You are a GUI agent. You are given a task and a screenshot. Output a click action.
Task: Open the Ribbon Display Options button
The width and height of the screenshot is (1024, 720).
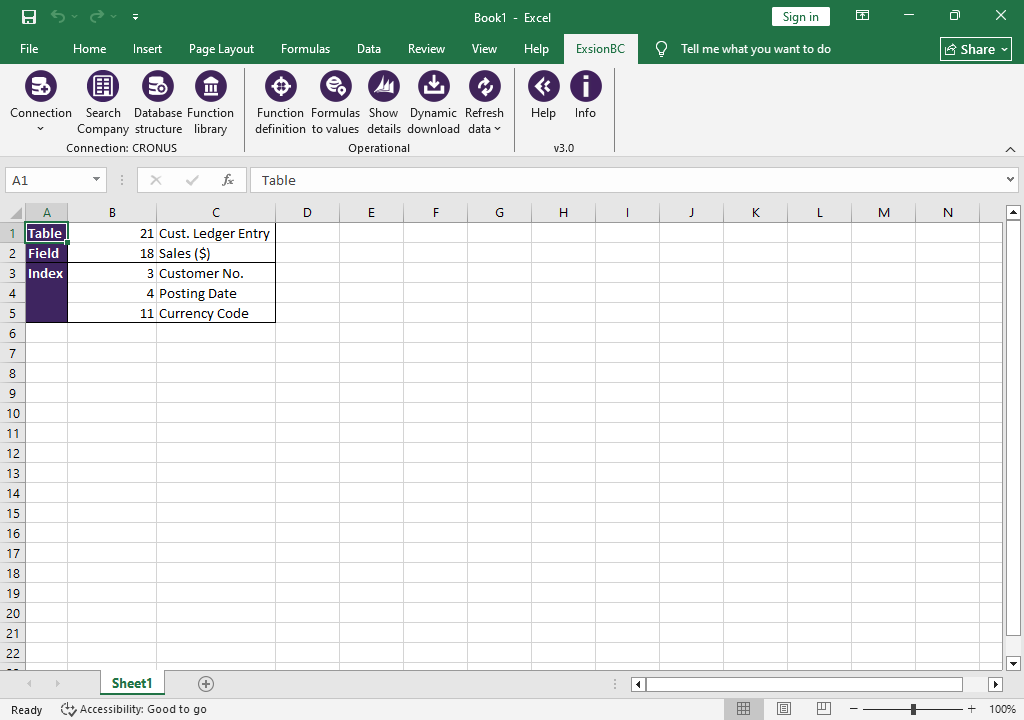862,16
